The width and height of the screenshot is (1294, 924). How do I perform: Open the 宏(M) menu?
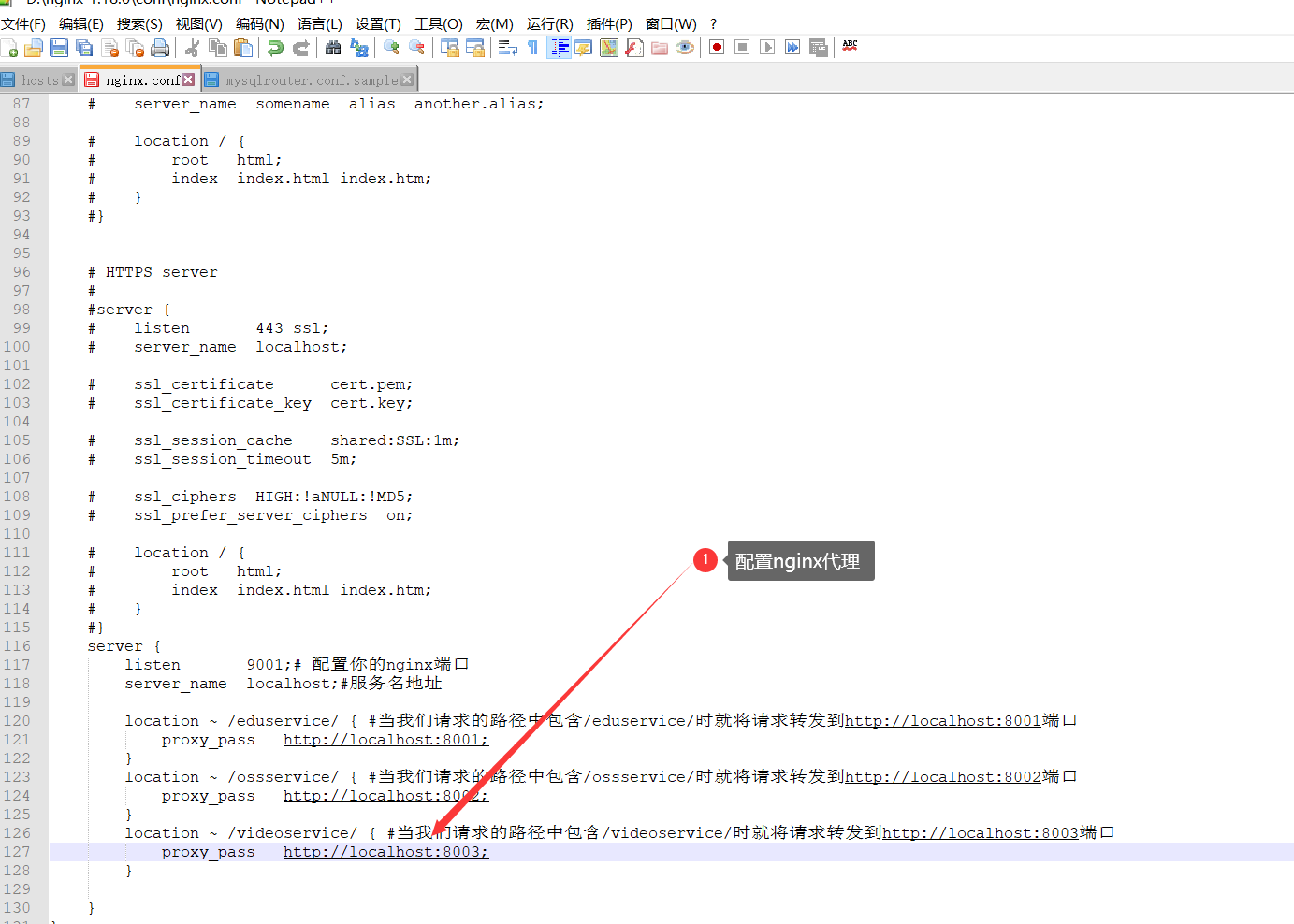(x=495, y=23)
